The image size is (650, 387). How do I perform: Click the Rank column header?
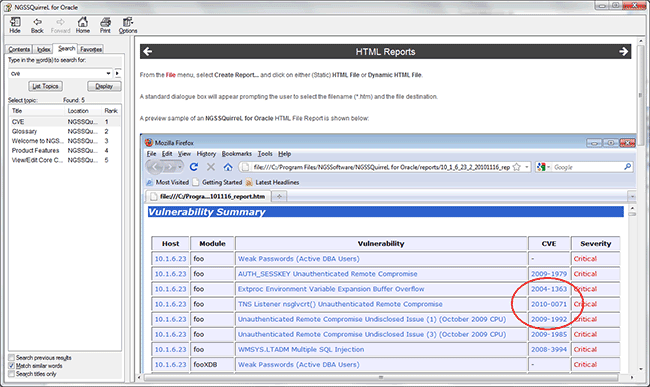pyautogui.click(x=111, y=111)
